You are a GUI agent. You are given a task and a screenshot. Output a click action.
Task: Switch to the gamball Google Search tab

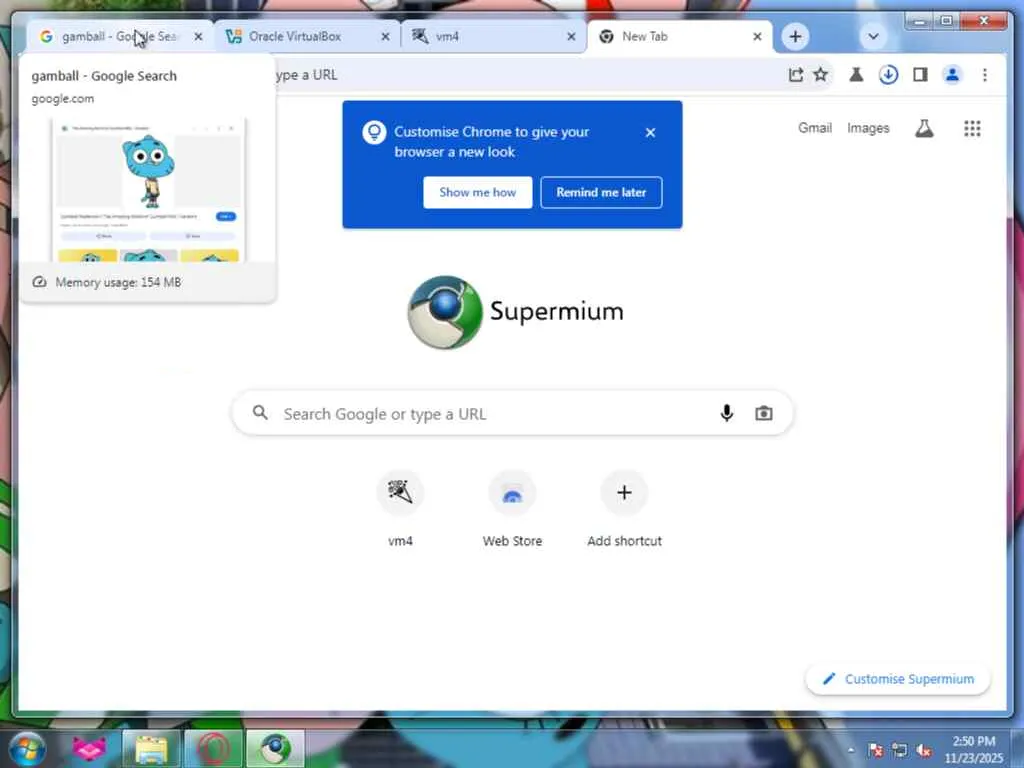pos(119,37)
